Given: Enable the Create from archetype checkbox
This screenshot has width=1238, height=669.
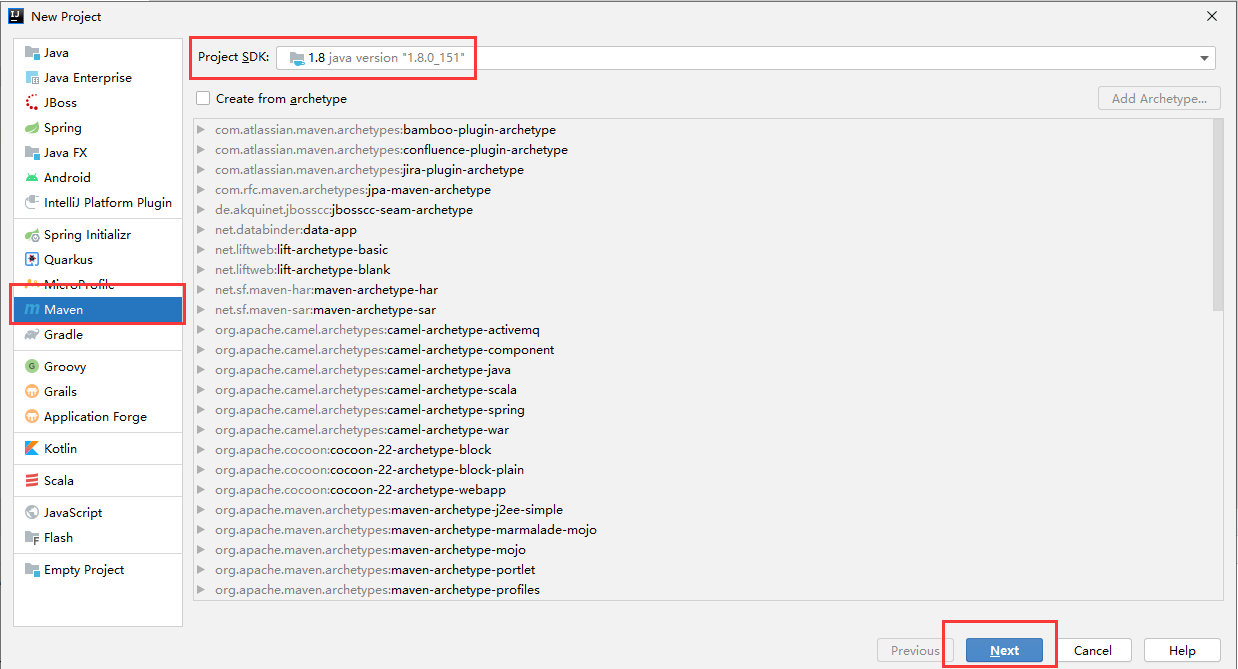Looking at the screenshot, I should pyautogui.click(x=201, y=98).
